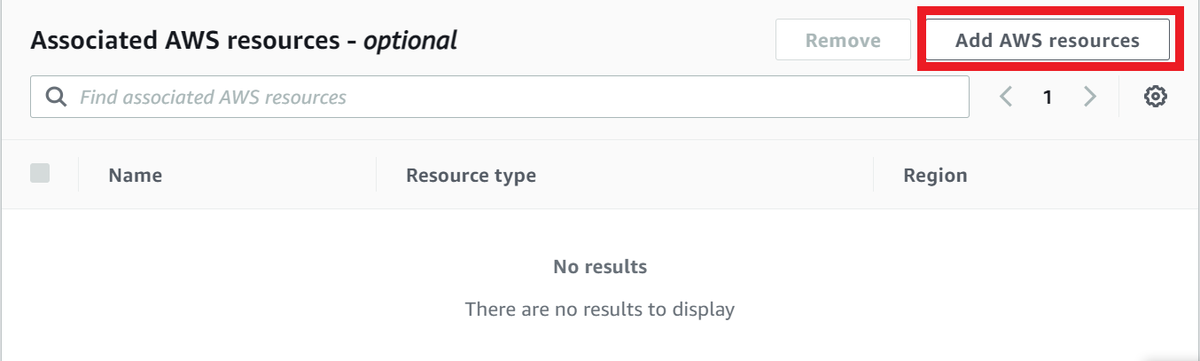Sort by the Region column header

(935, 175)
